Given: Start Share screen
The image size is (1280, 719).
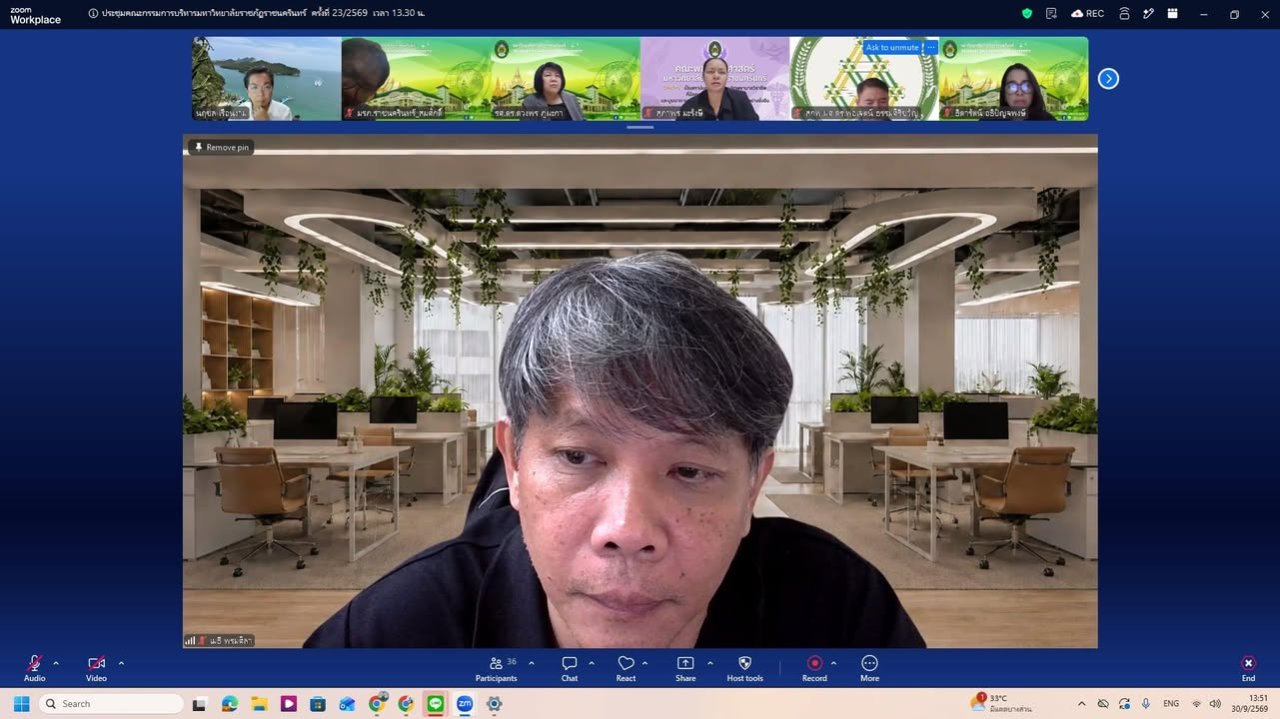Looking at the screenshot, I should pyautogui.click(x=685, y=668).
